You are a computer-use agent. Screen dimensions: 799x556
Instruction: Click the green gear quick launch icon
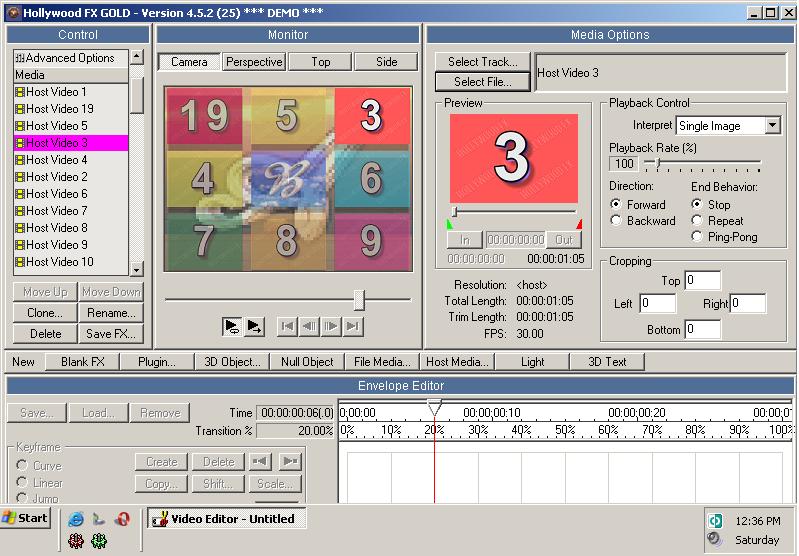pyautogui.click(x=99, y=541)
